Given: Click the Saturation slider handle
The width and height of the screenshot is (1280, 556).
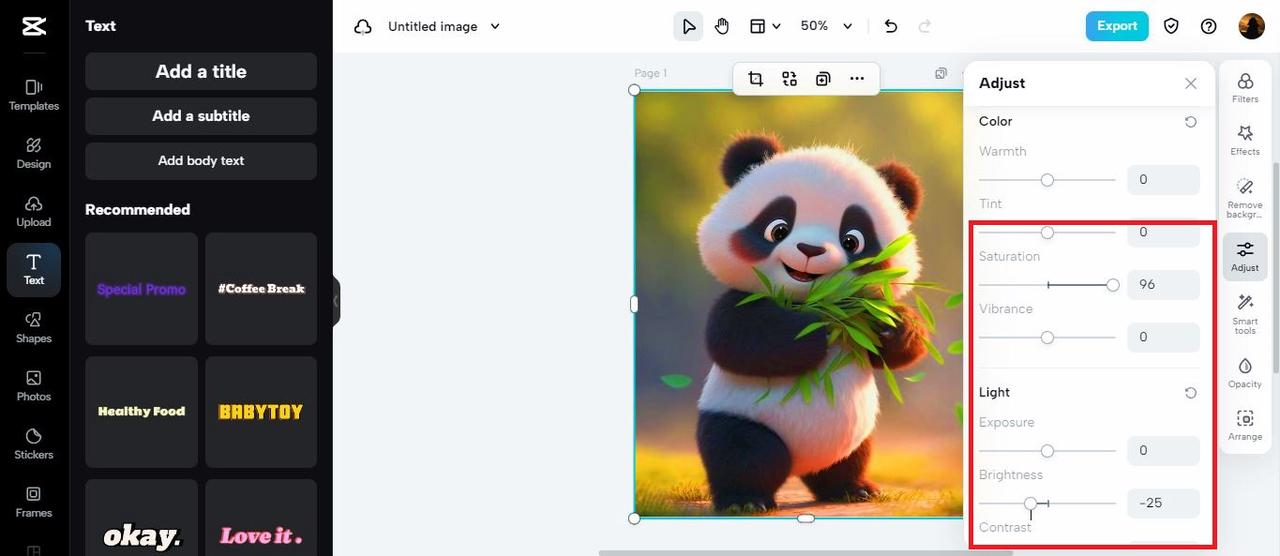Looking at the screenshot, I should tap(1113, 285).
